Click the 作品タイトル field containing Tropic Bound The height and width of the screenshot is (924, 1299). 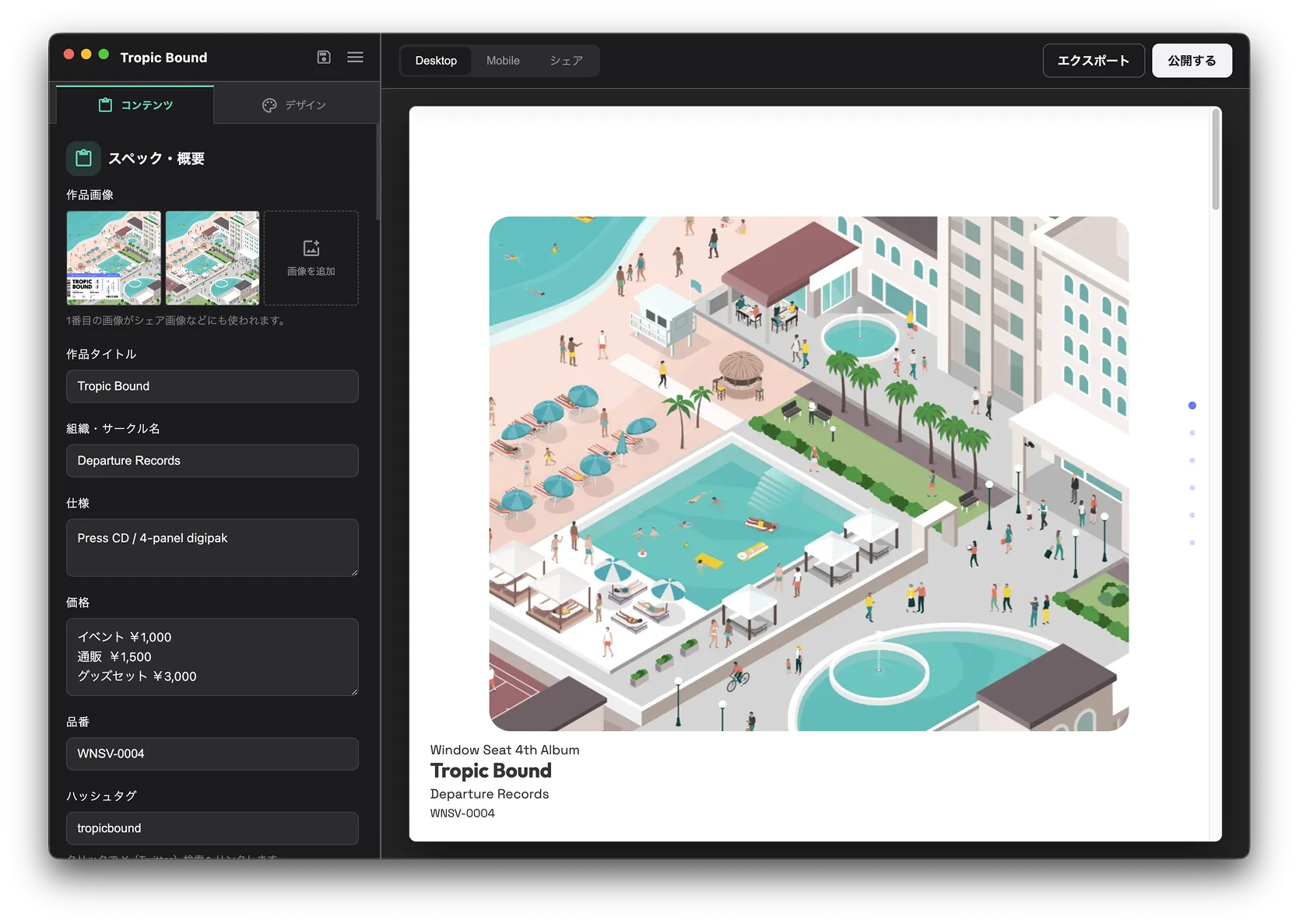[x=212, y=386]
